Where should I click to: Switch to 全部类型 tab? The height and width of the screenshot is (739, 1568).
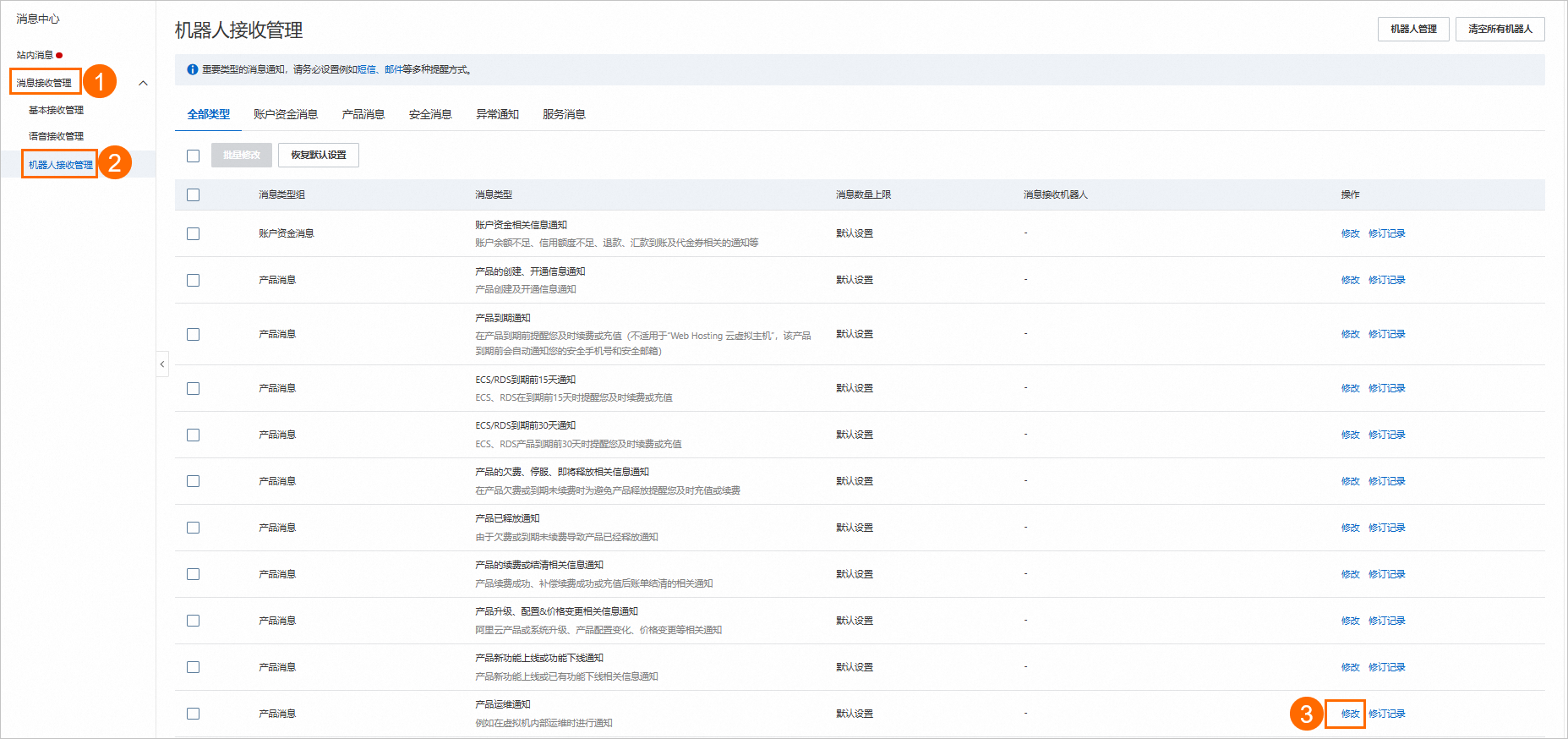[x=208, y=114]
